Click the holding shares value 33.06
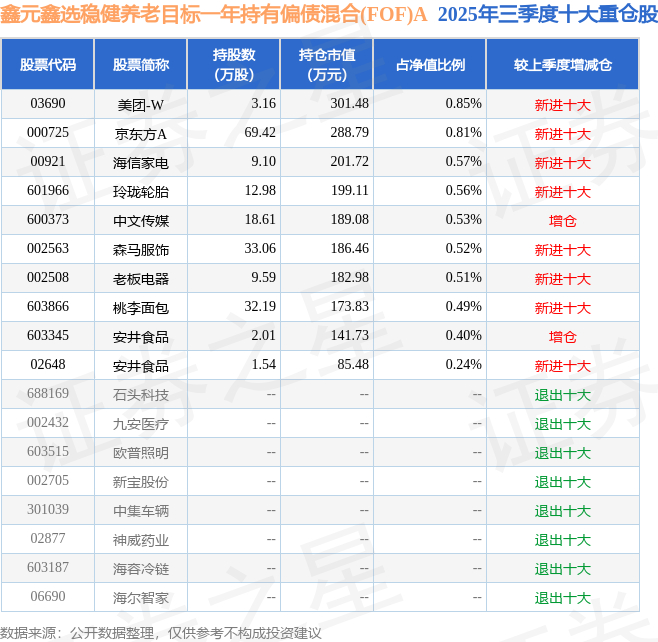This screenshot has height=642, width=658. (x=260, y=248)
